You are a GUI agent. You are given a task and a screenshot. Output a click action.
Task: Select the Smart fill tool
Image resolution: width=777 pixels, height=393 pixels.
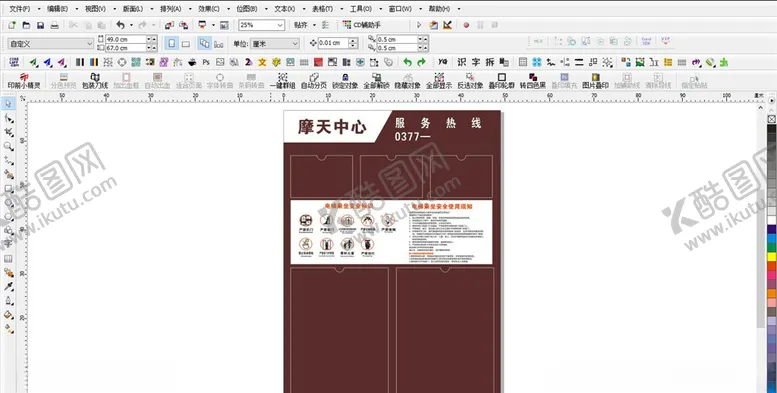click(8, 174)
